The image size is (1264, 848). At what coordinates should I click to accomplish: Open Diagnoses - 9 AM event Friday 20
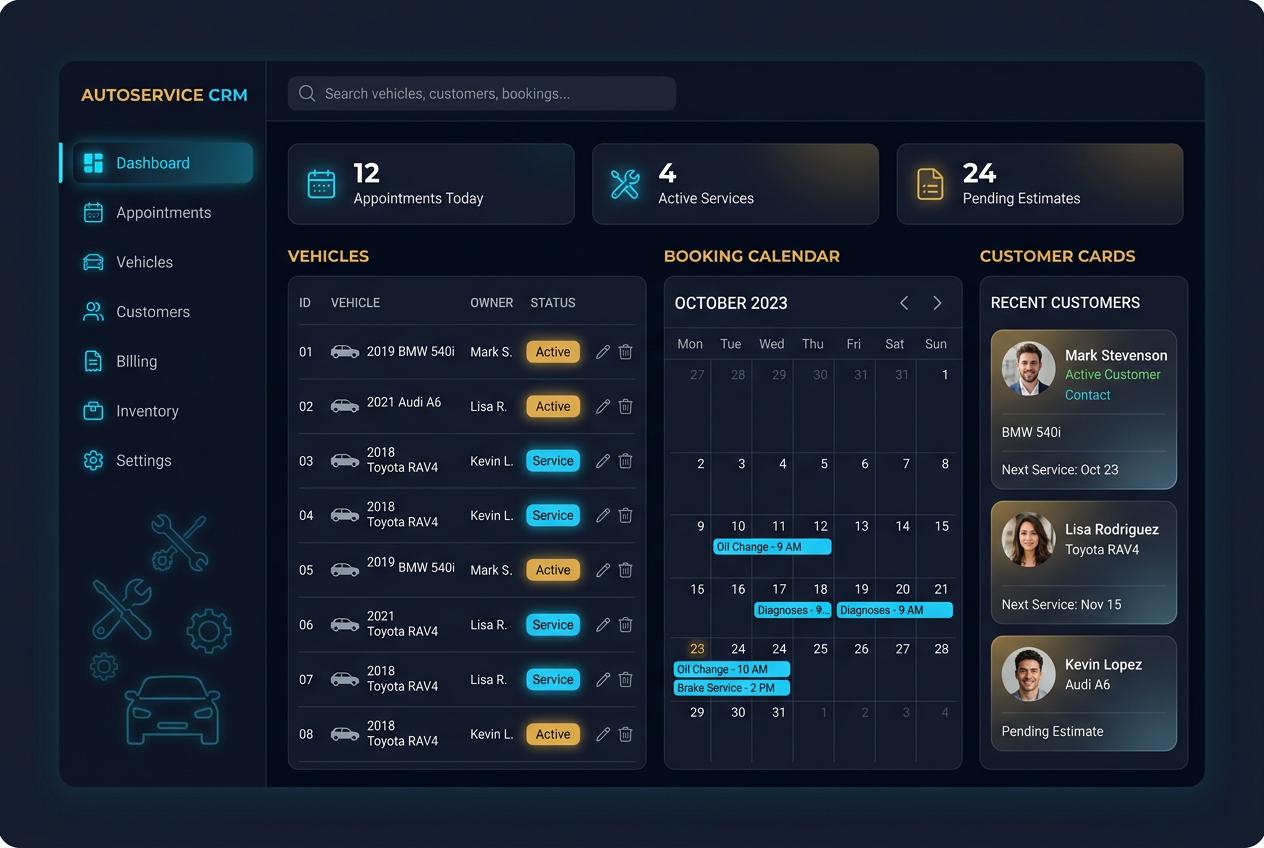click(894, 610)
